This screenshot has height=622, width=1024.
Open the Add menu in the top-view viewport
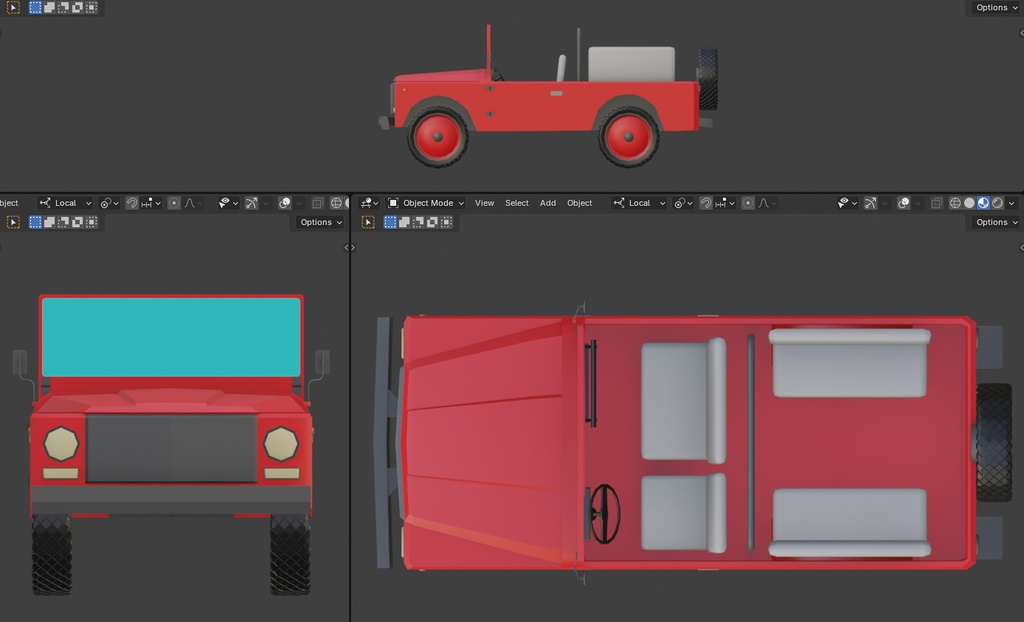[548, 203]
